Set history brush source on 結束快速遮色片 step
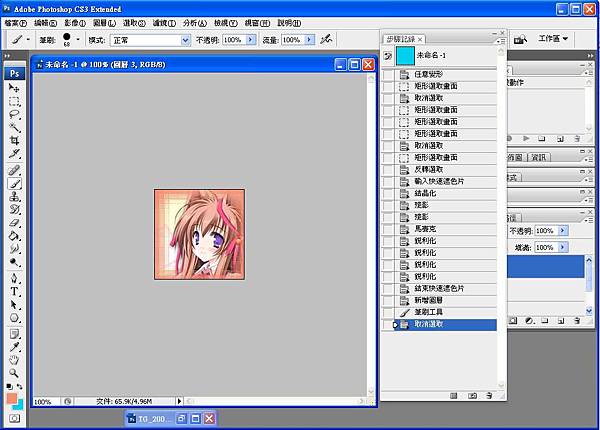The height and width of the screenshot is (430, 600). tap(388, 288)
